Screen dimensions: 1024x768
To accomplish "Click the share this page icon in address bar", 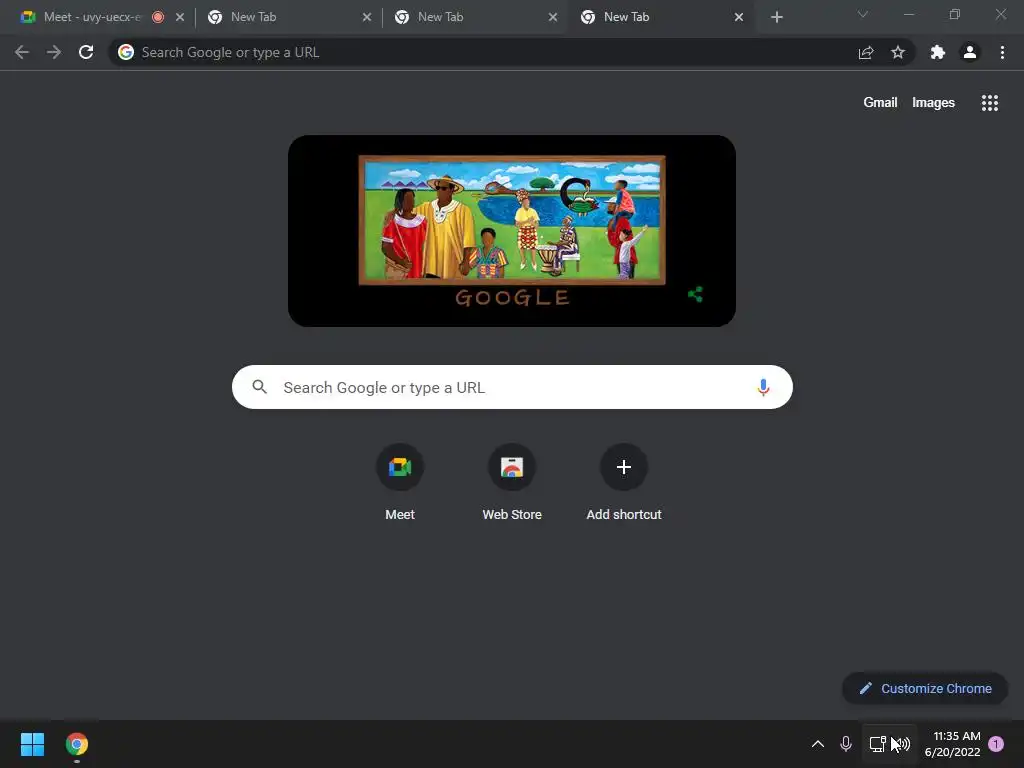I will point(866,53).
